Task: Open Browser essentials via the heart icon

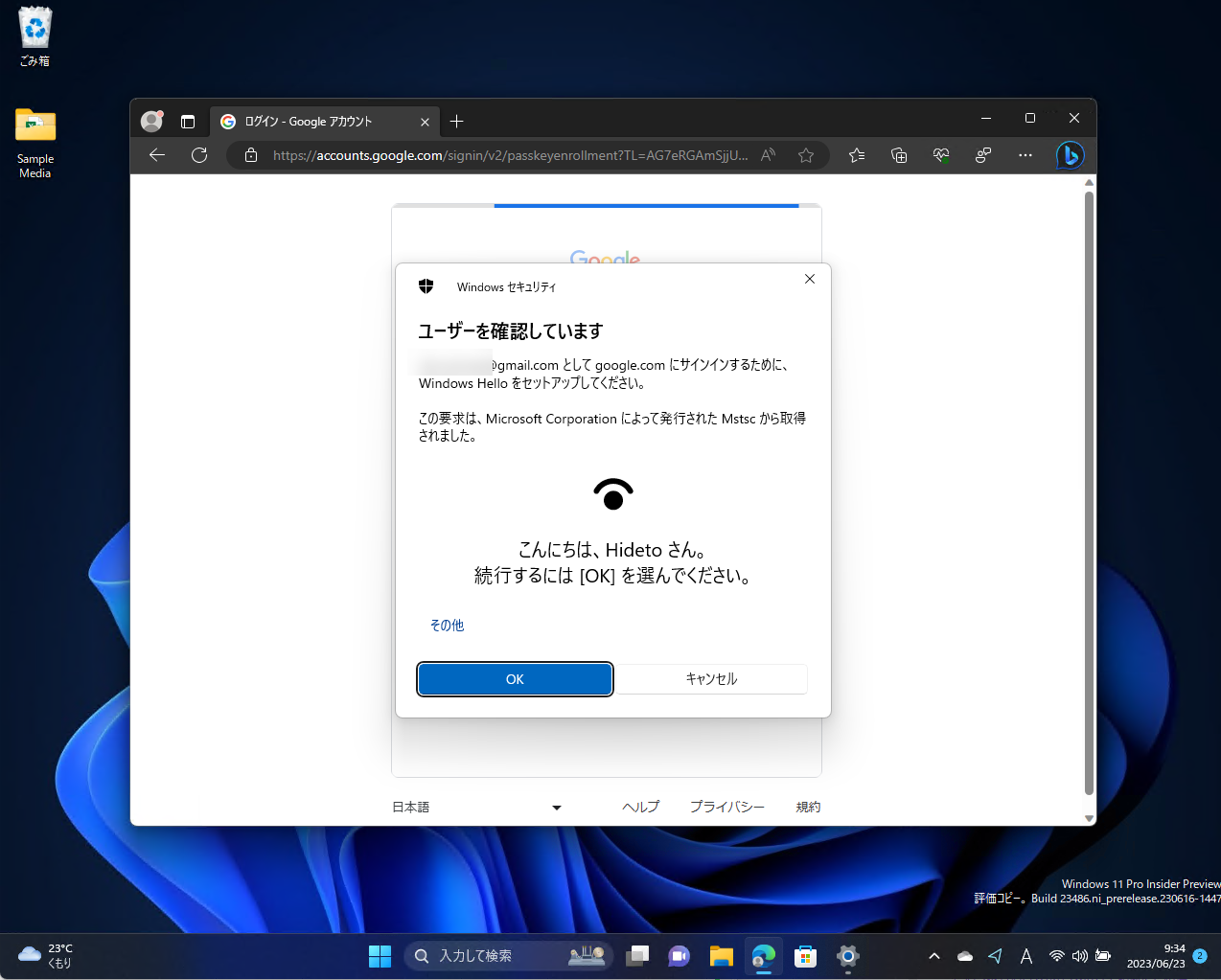Action: click(x=940, y=155)
